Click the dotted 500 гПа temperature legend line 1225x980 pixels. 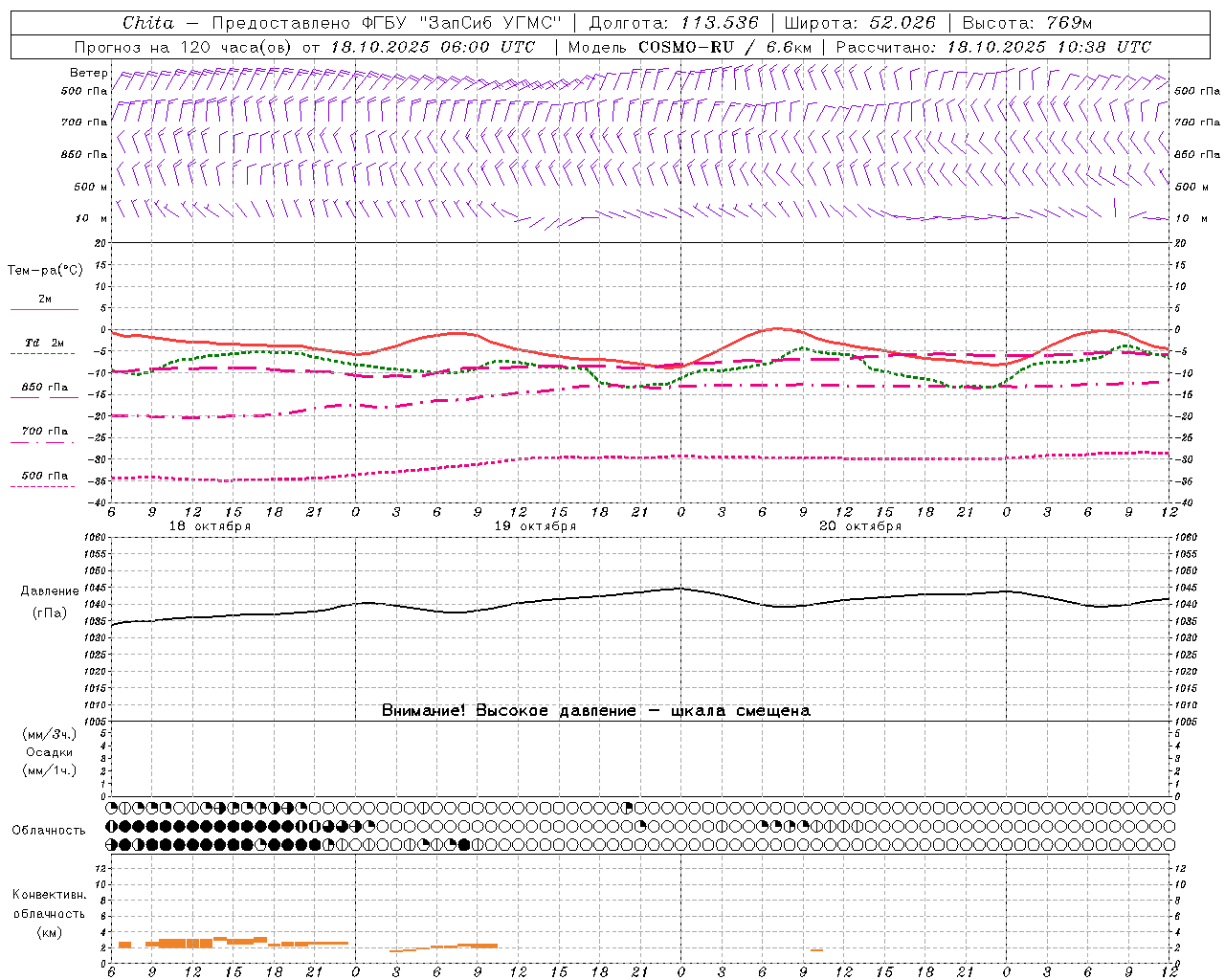tap(42, 486)
